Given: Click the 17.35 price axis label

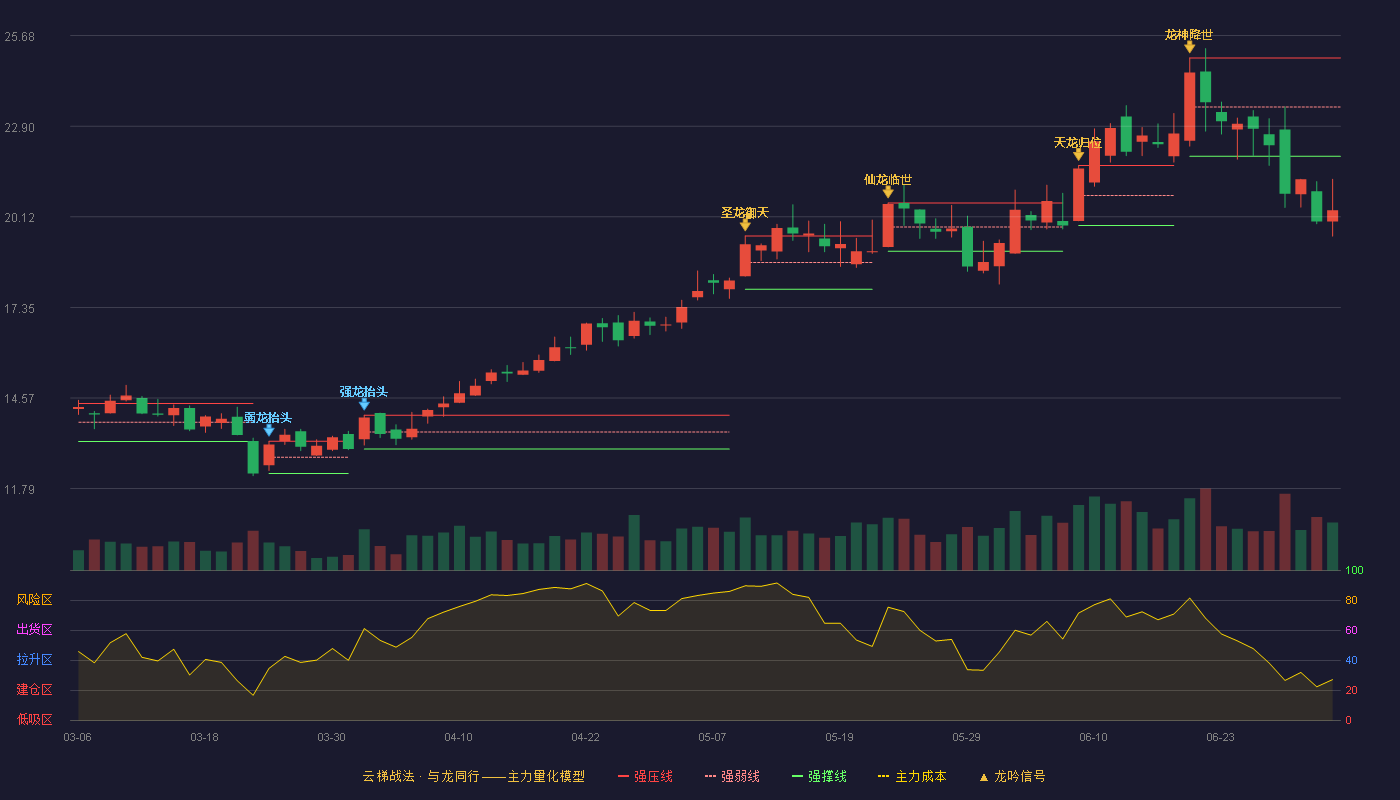Looking at the screenshot, I should pos(20,309).
